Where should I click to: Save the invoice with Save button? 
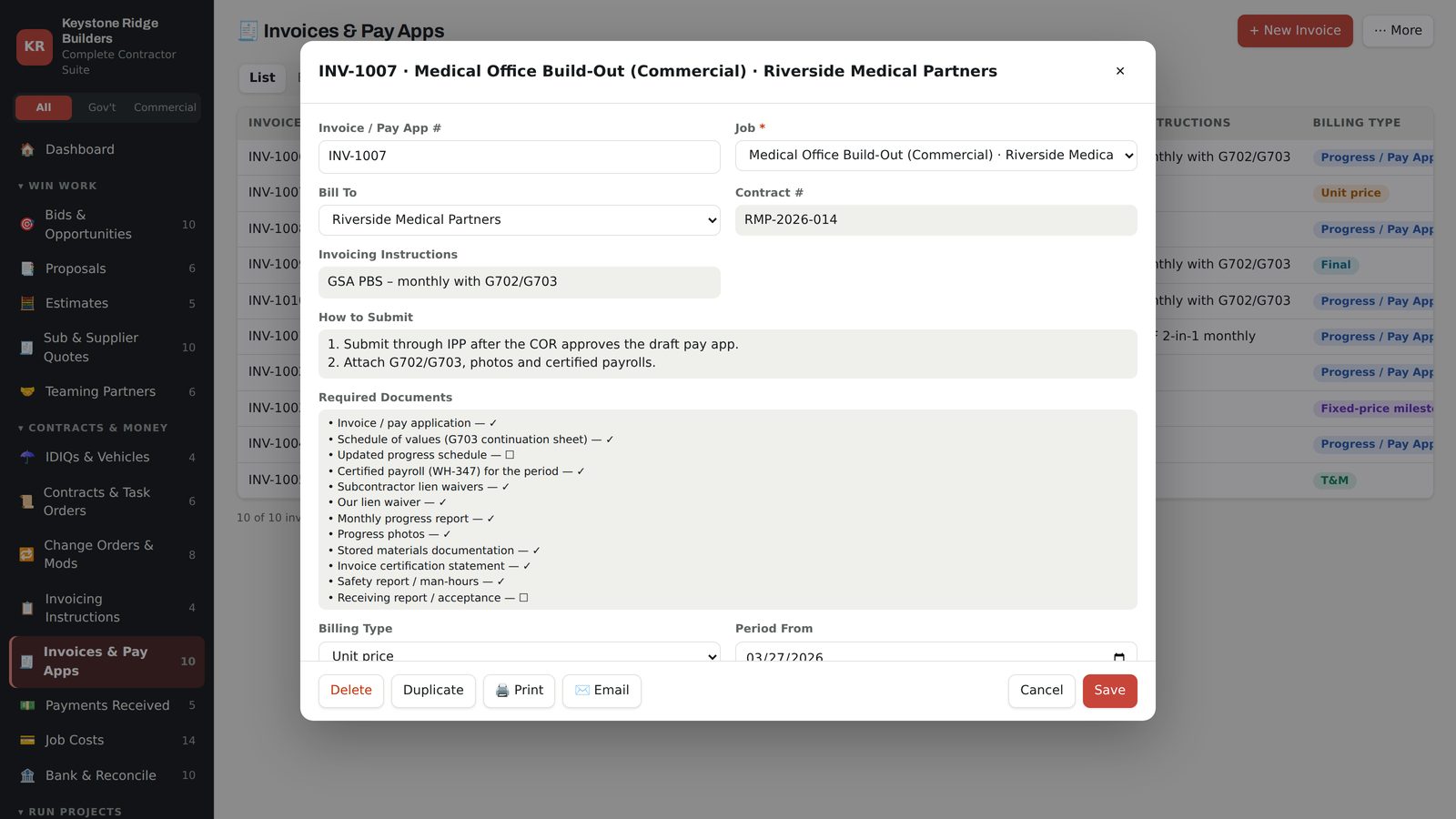click(1109, 691)
